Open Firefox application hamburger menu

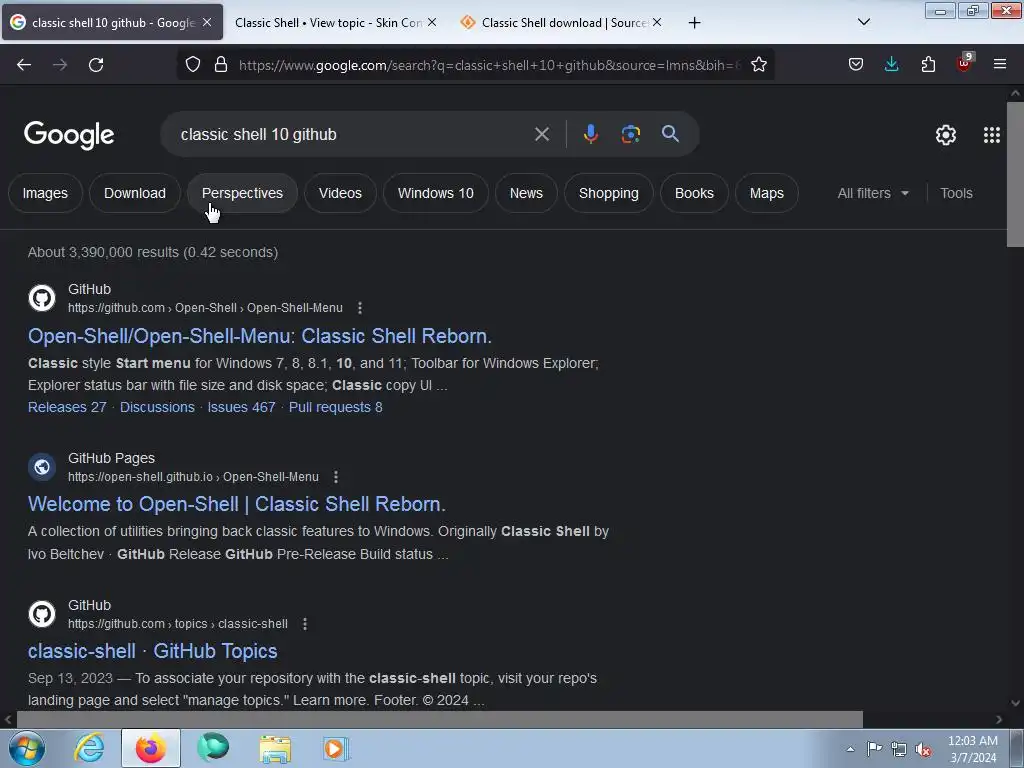click(x=1000, y=64)
